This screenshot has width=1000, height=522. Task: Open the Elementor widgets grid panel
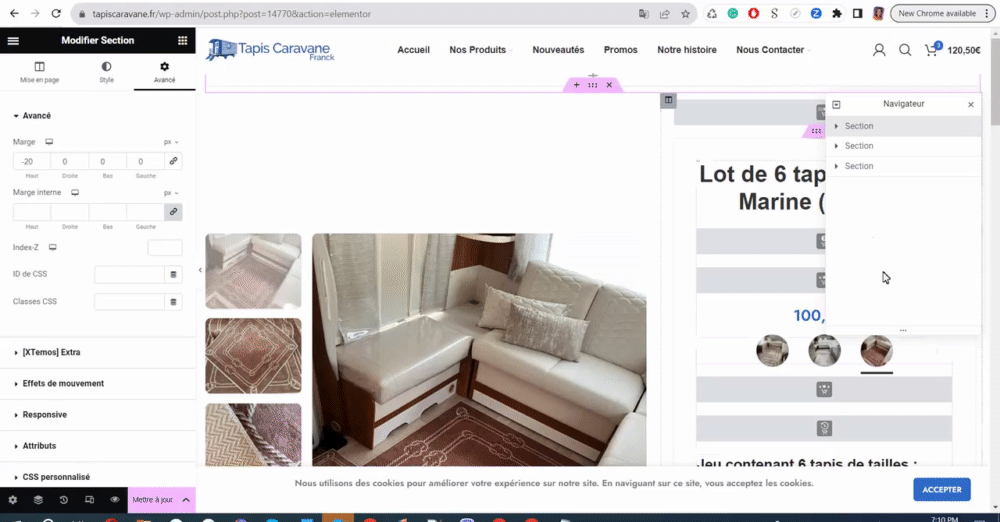(x=182, y=40)
